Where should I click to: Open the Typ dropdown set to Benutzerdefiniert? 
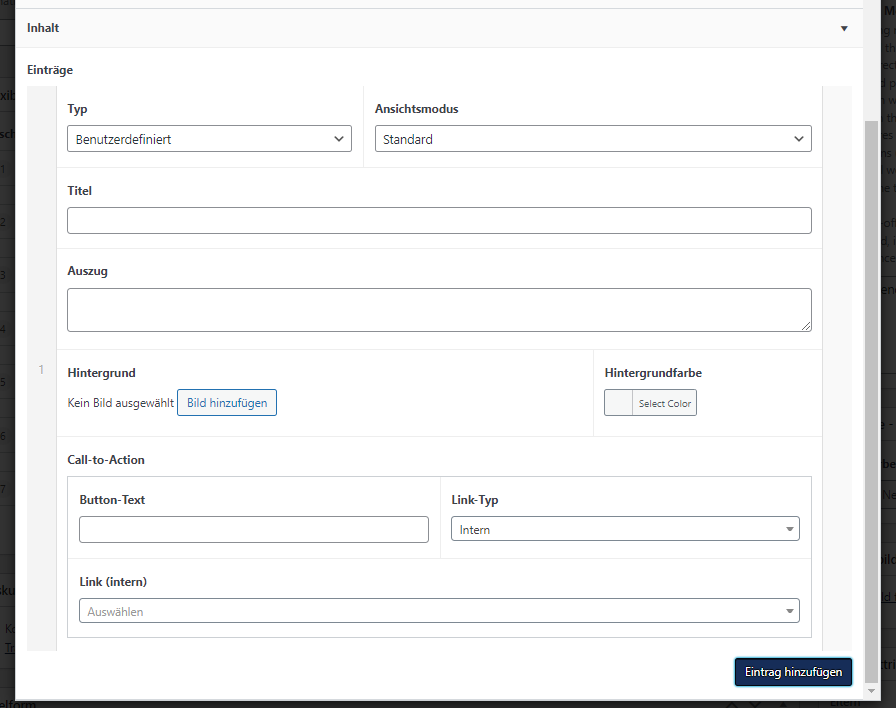click(209, 139)
